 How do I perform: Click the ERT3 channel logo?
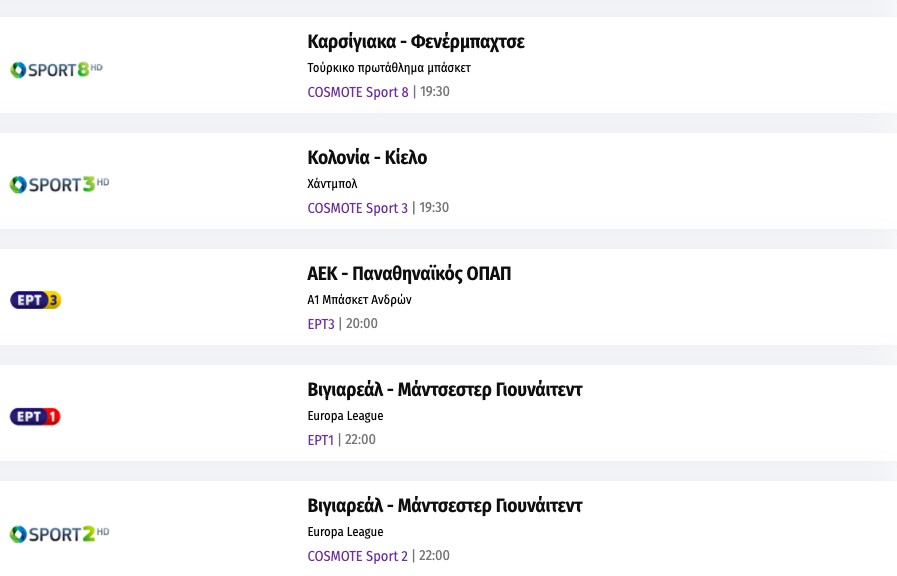click(x=36, y=300)
